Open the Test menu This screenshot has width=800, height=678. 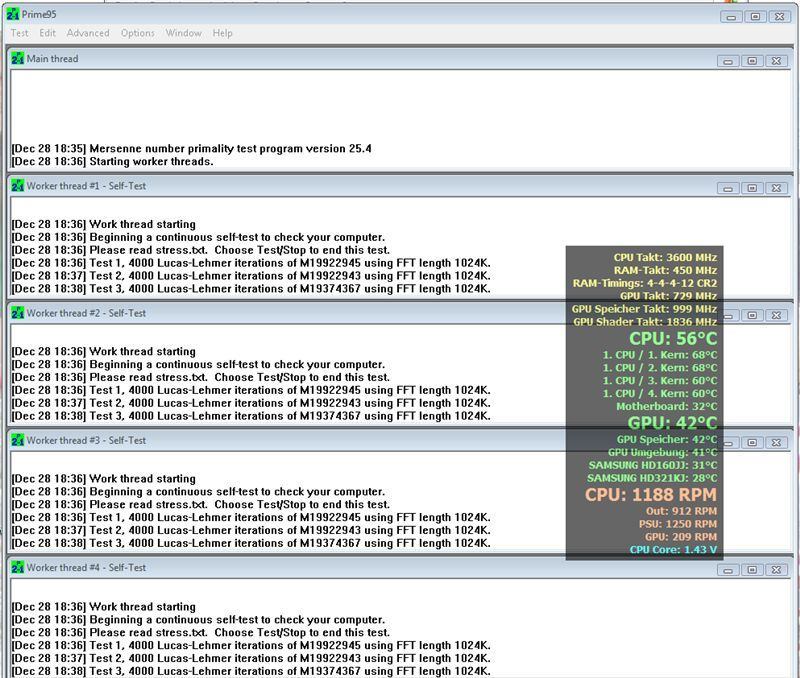[19, 33]
